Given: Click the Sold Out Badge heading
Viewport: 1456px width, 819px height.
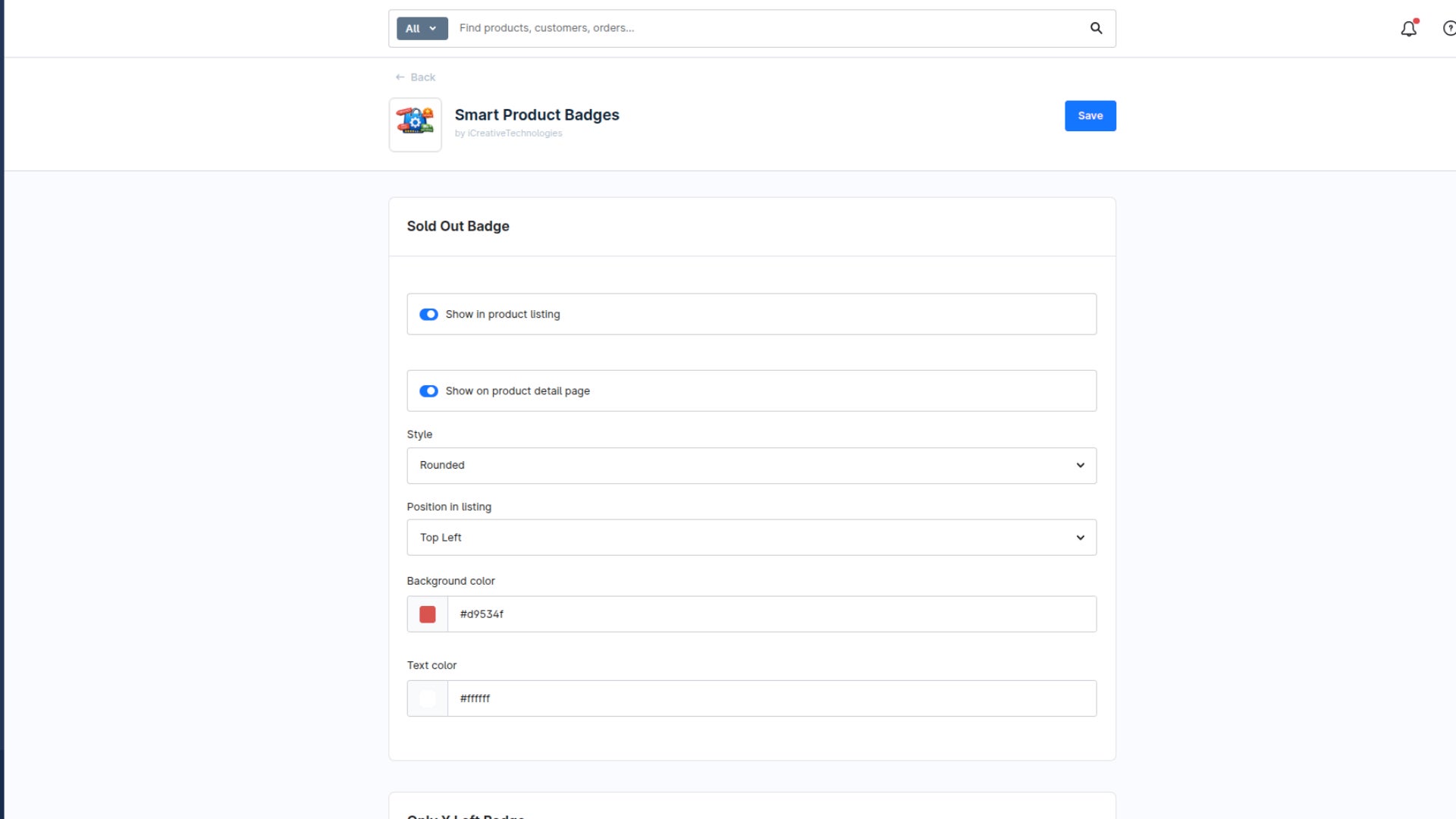Looking at the screenshot, I should tap(458, 226).
